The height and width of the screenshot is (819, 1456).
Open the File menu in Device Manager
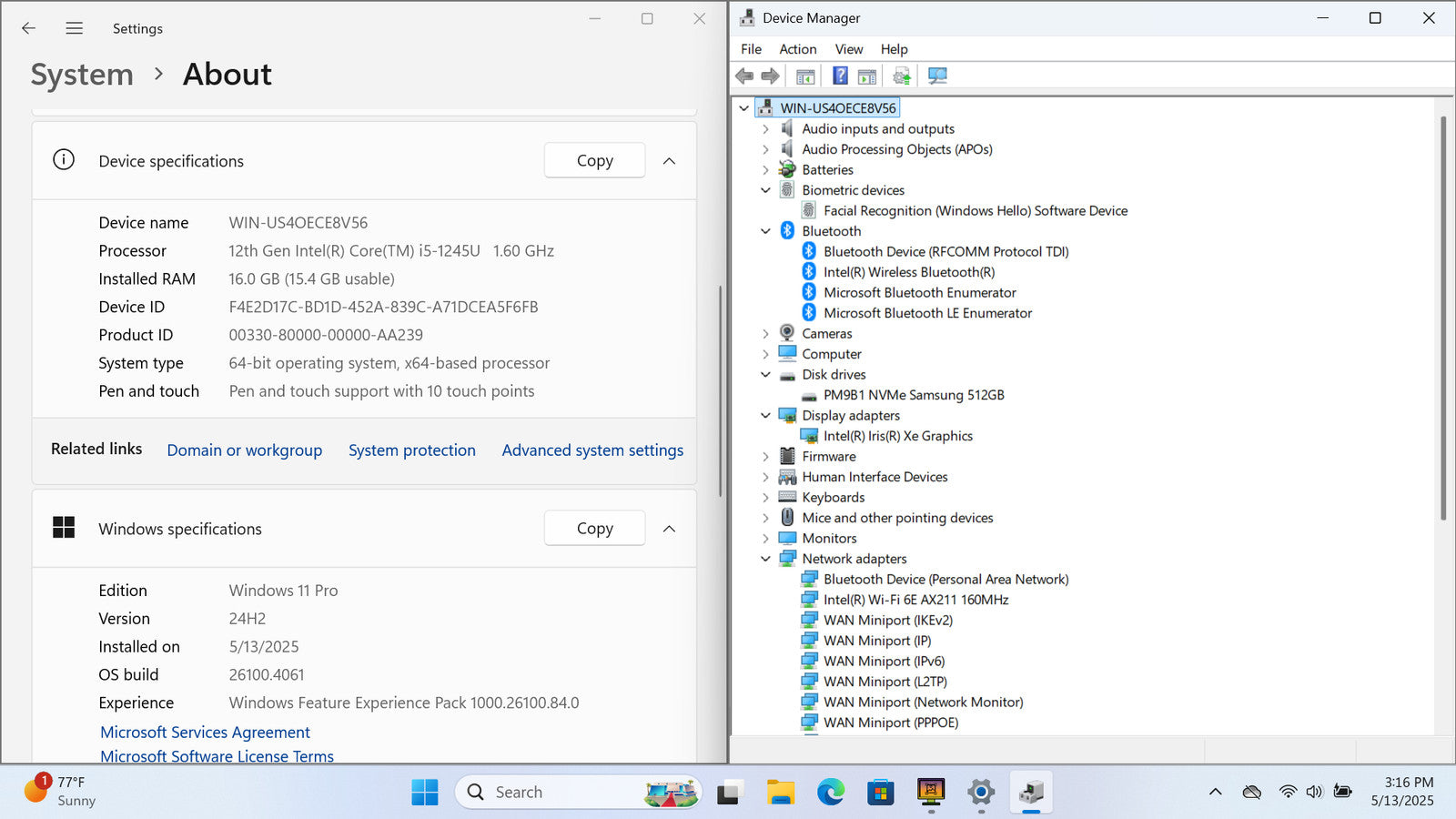point(751,49)
